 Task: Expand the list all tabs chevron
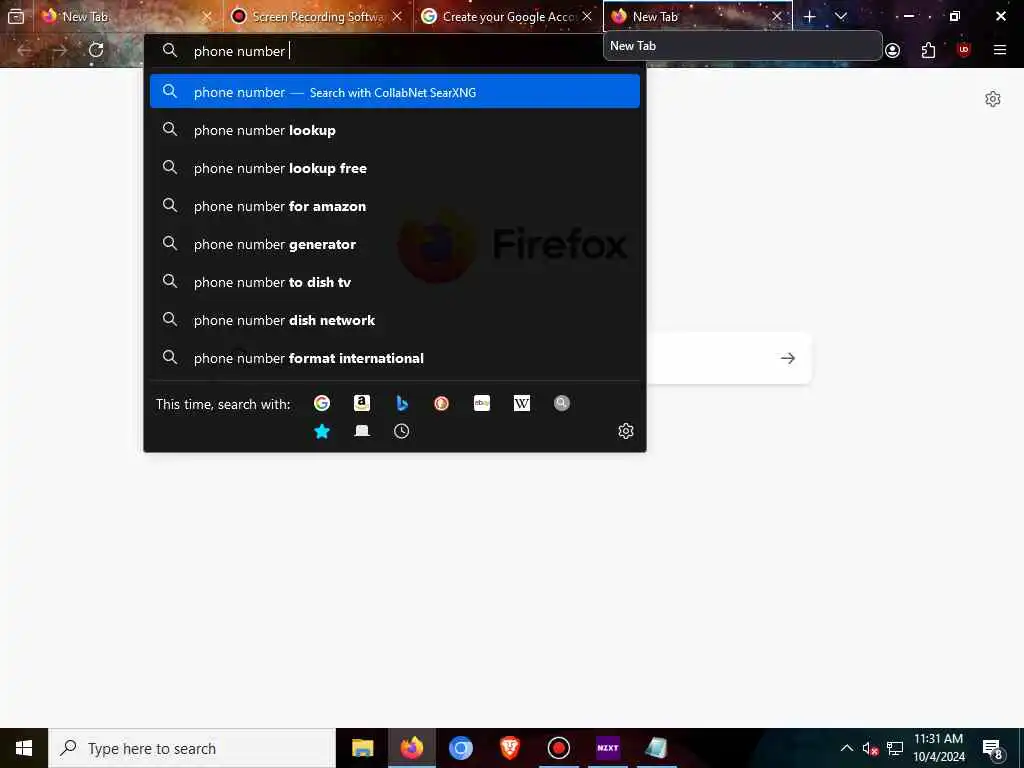841,17
